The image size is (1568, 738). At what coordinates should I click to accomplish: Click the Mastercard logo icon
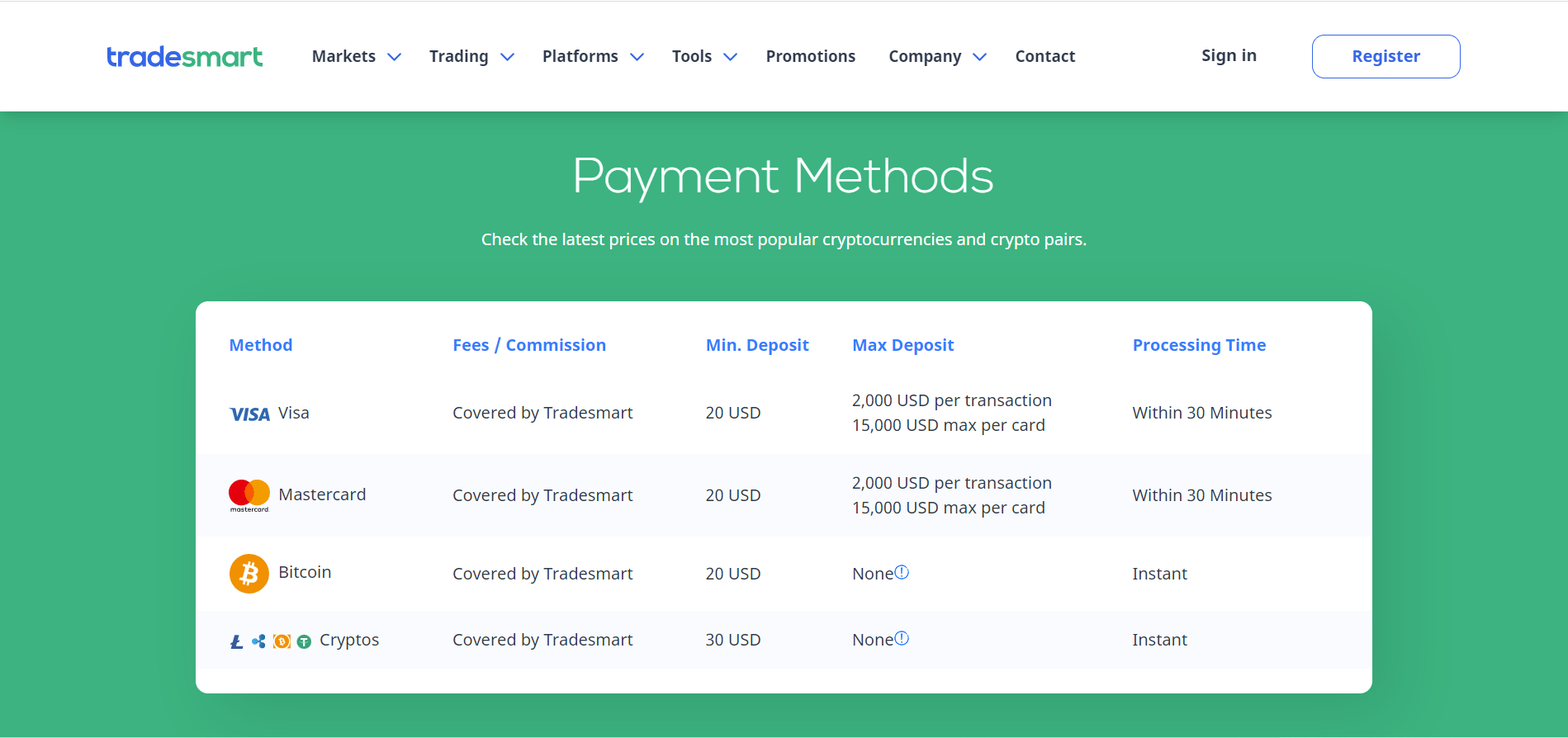pyautogui.click(x=249, y=495)
